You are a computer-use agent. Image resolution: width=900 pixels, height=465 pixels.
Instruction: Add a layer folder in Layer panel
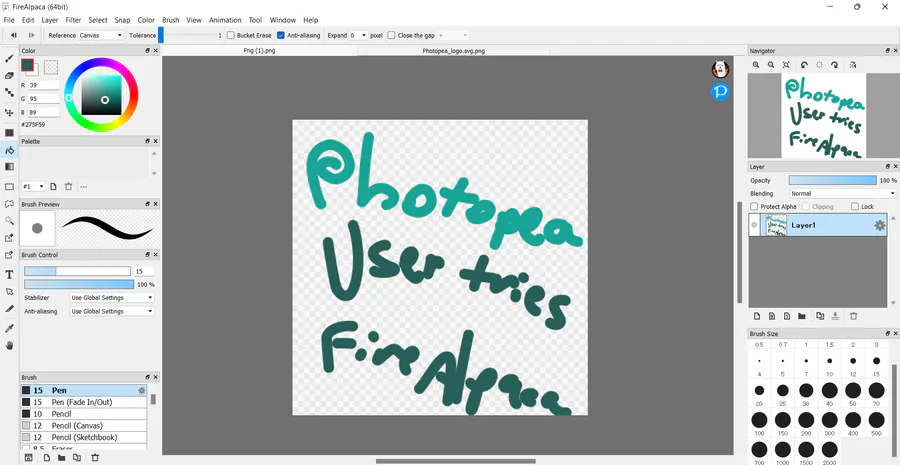click(802, 316)
